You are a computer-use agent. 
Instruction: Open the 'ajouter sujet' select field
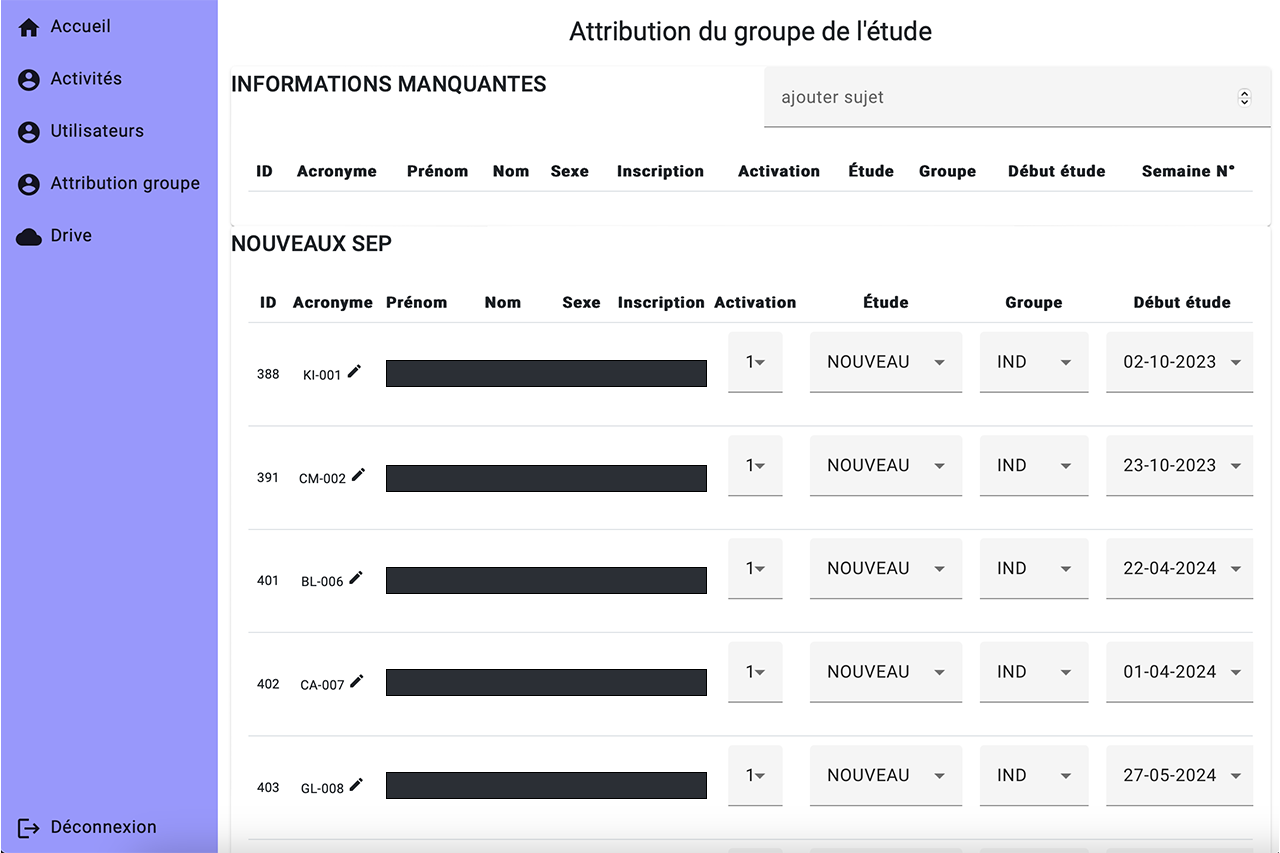click(1017, 98)
